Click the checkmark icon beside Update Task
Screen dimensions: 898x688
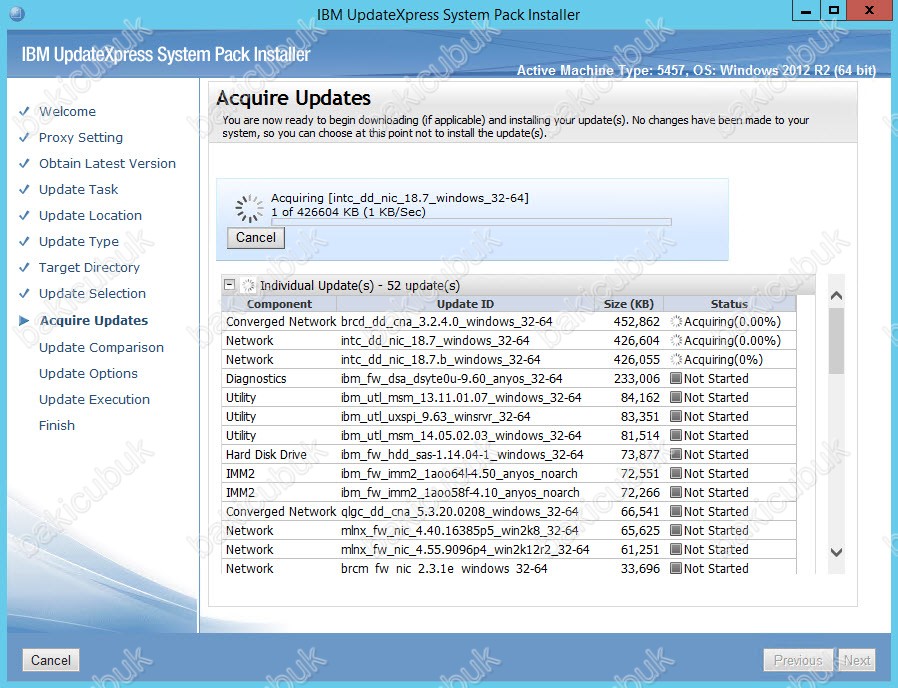(24, 189)
